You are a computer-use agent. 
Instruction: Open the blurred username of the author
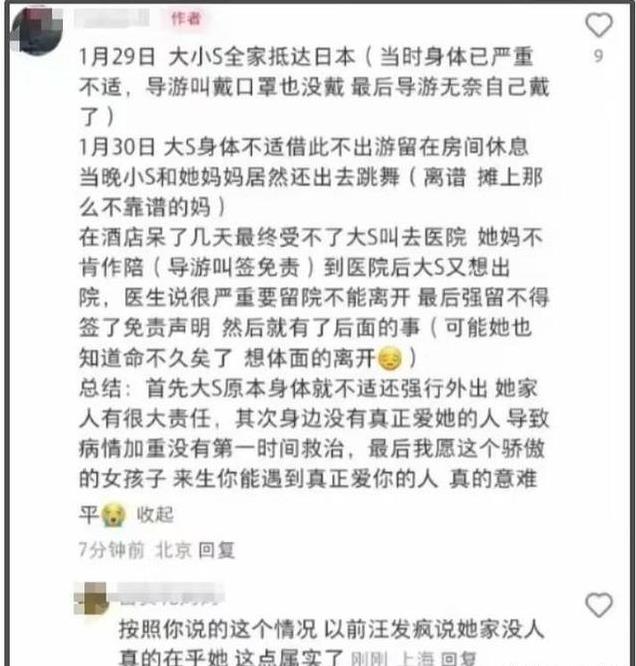113,18
